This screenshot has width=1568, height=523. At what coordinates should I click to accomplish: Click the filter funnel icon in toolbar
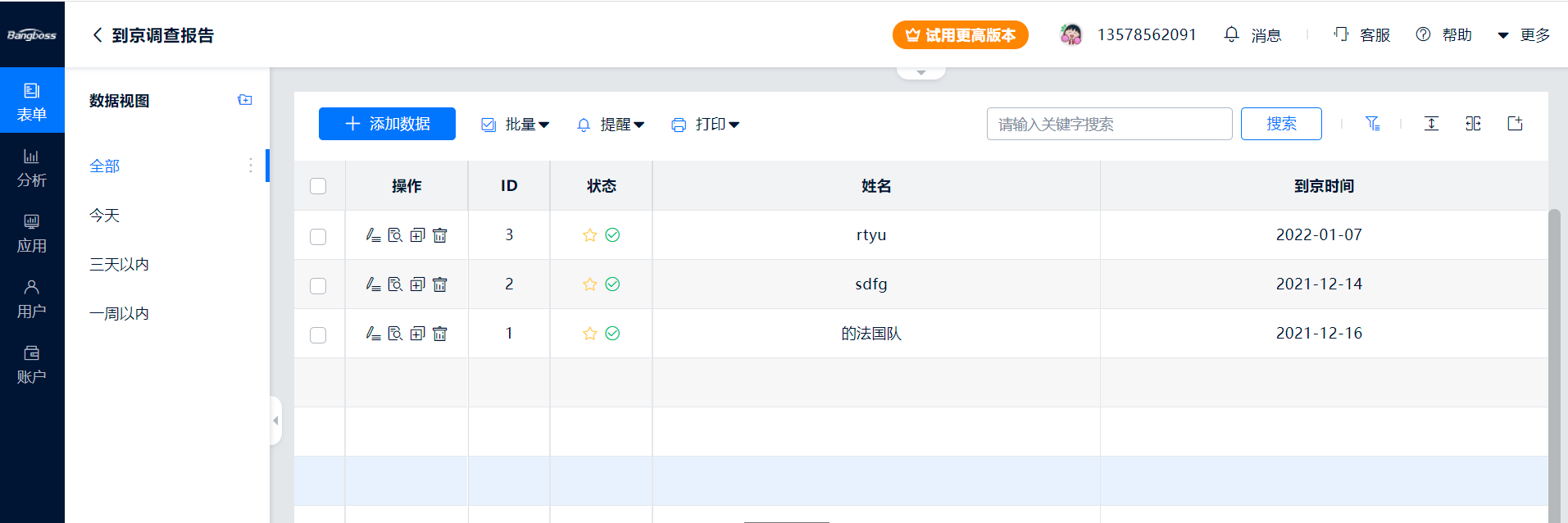pyautogui.click(x=1372, y=124)
